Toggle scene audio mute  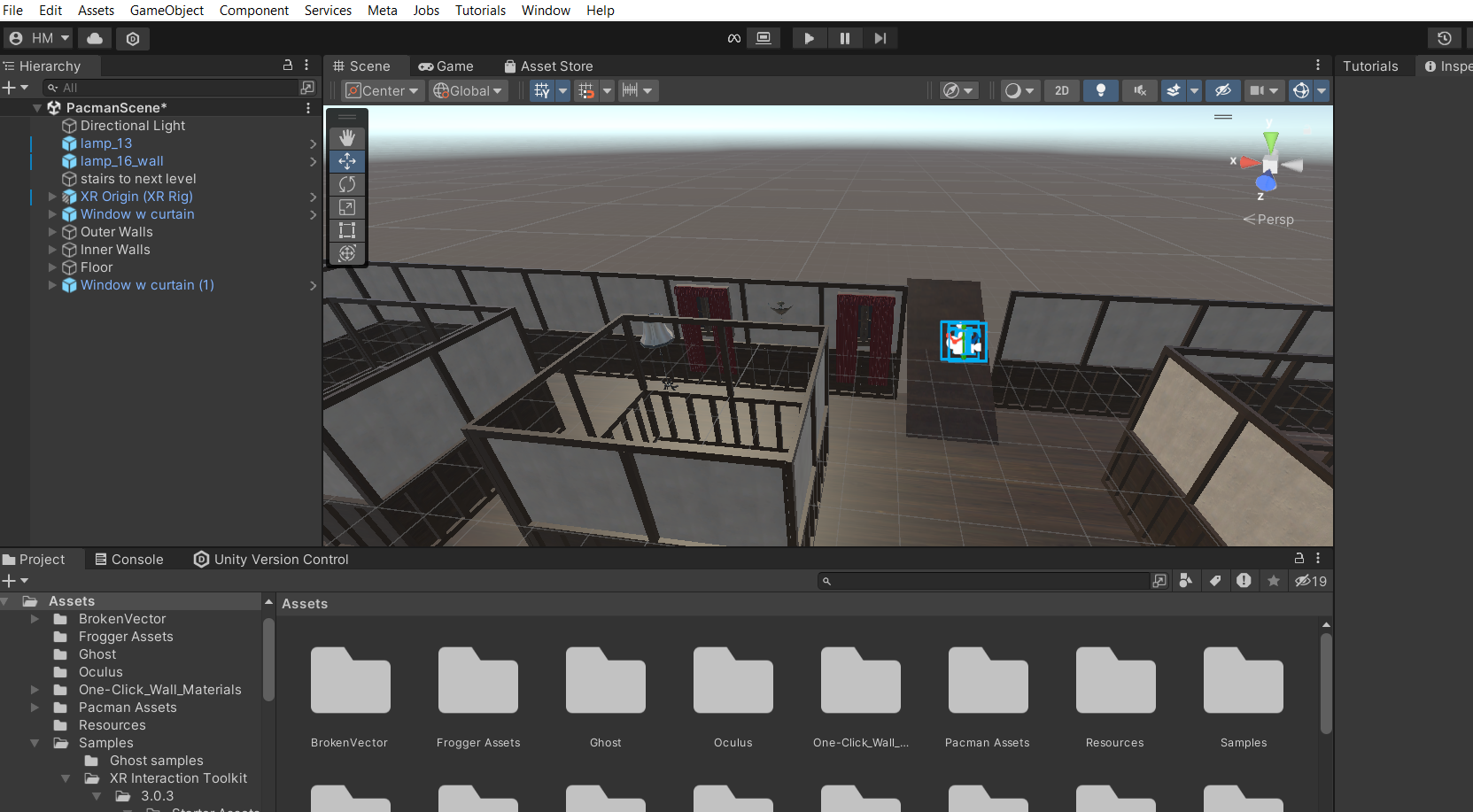pyautogui.click(x=1140, y=90)
